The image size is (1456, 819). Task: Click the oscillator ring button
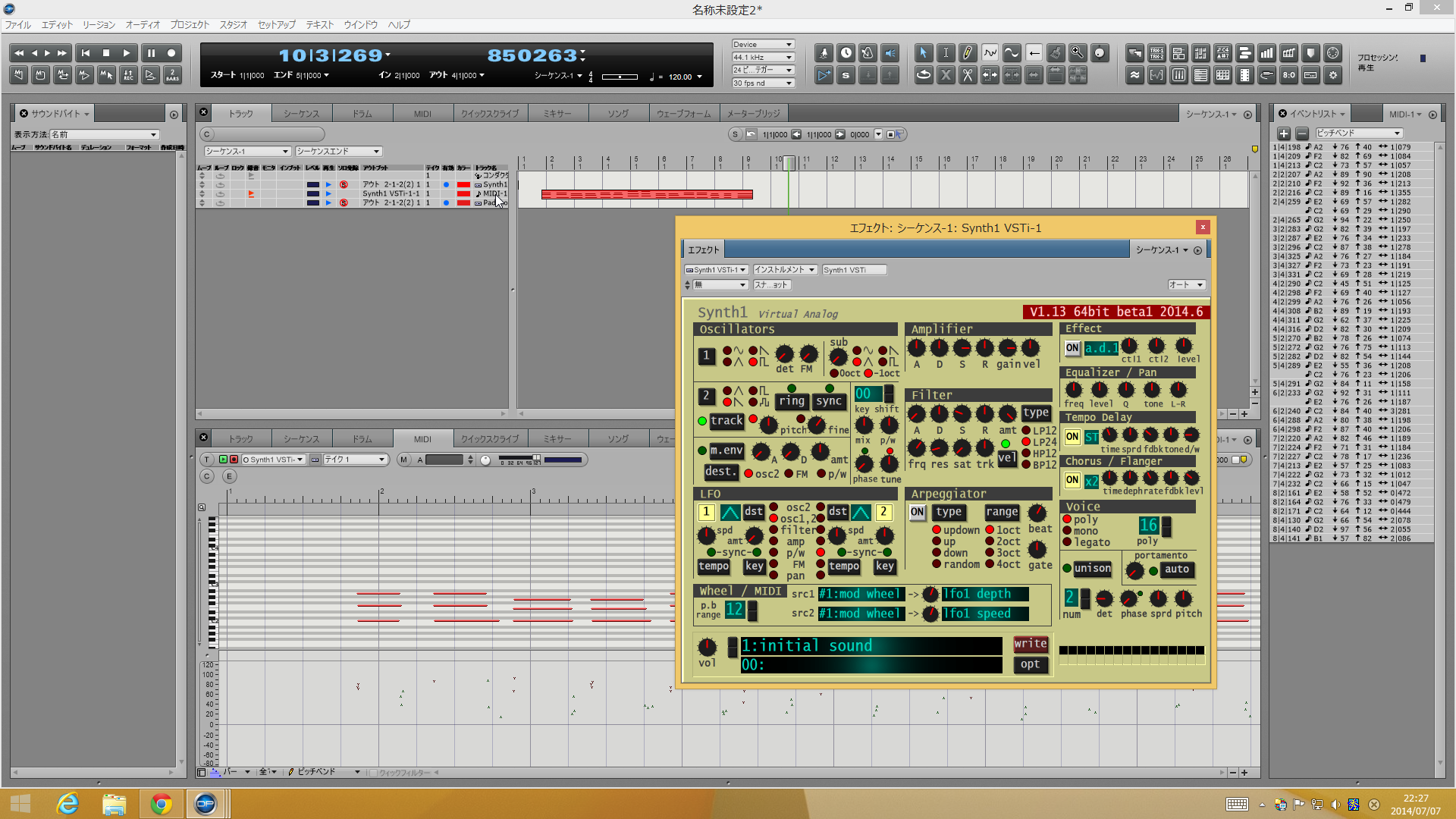point(792,401)
